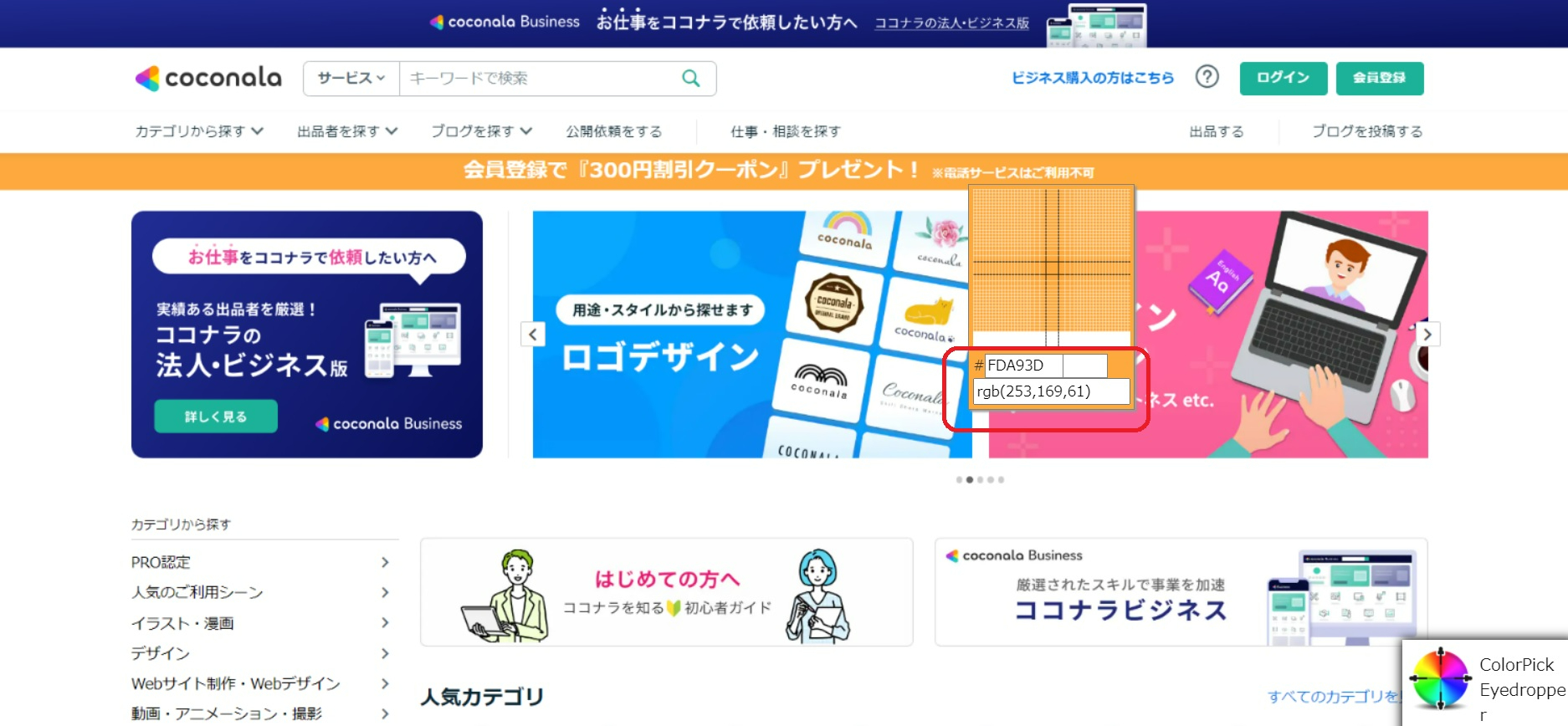Click イラスト・漫画 category text
Viewport: 1568px width, 726px height.
182,623
